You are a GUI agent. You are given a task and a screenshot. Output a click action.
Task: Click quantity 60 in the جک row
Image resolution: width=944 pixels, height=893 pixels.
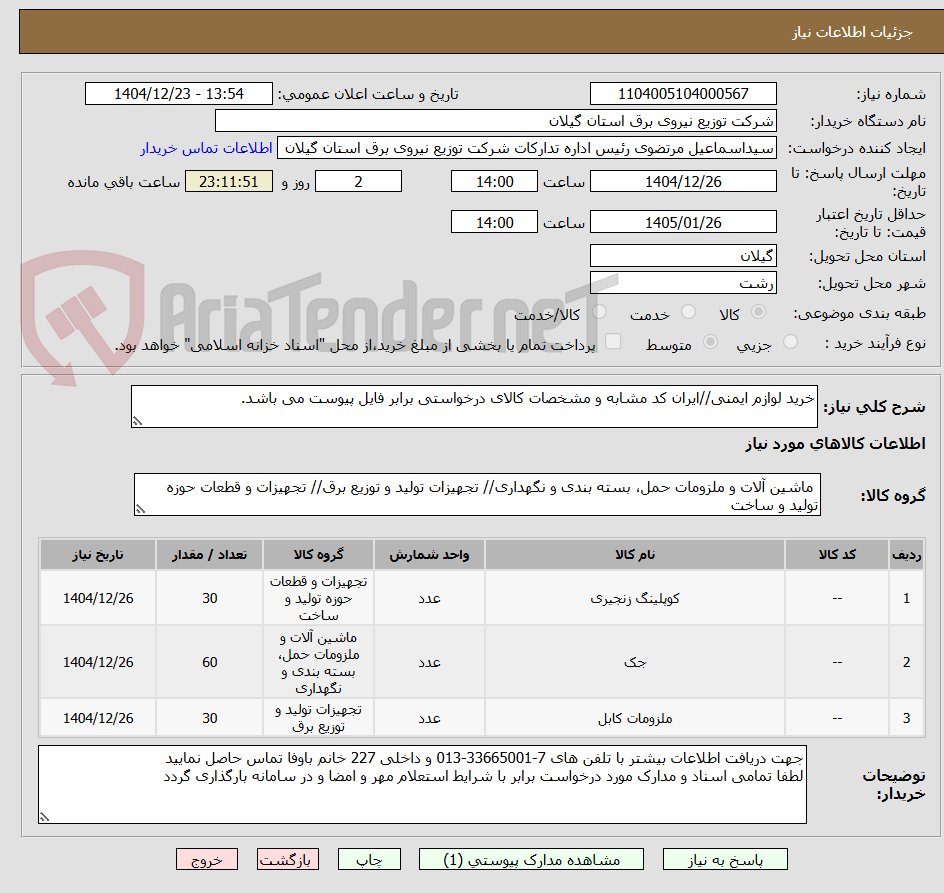coord(210,662)
